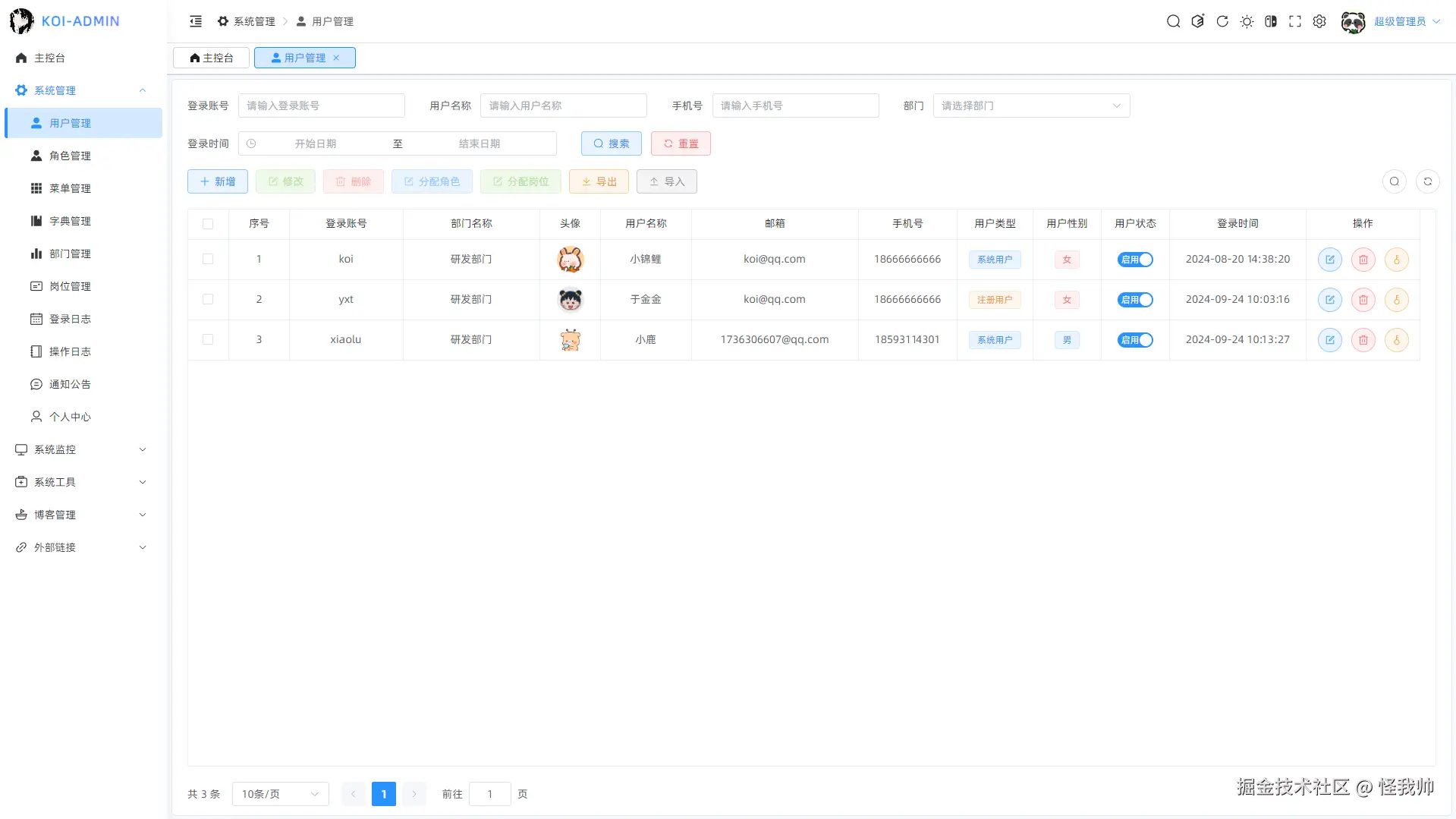Expand the 系统监控 sidebar section
Screen dimensions: 1456x819
click(x=53, y=449)
